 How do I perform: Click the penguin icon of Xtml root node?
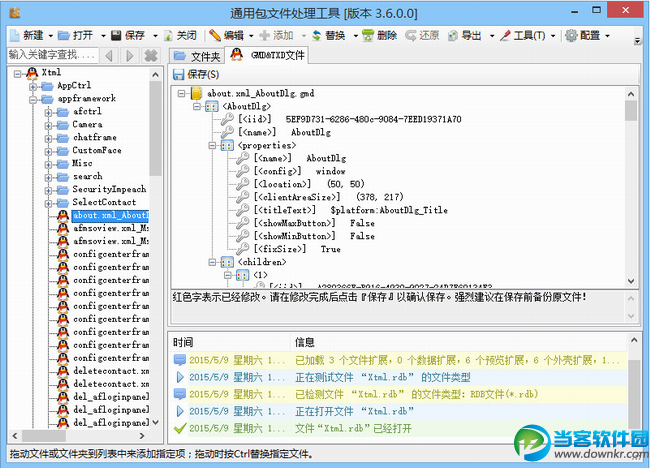click(32, 73)
